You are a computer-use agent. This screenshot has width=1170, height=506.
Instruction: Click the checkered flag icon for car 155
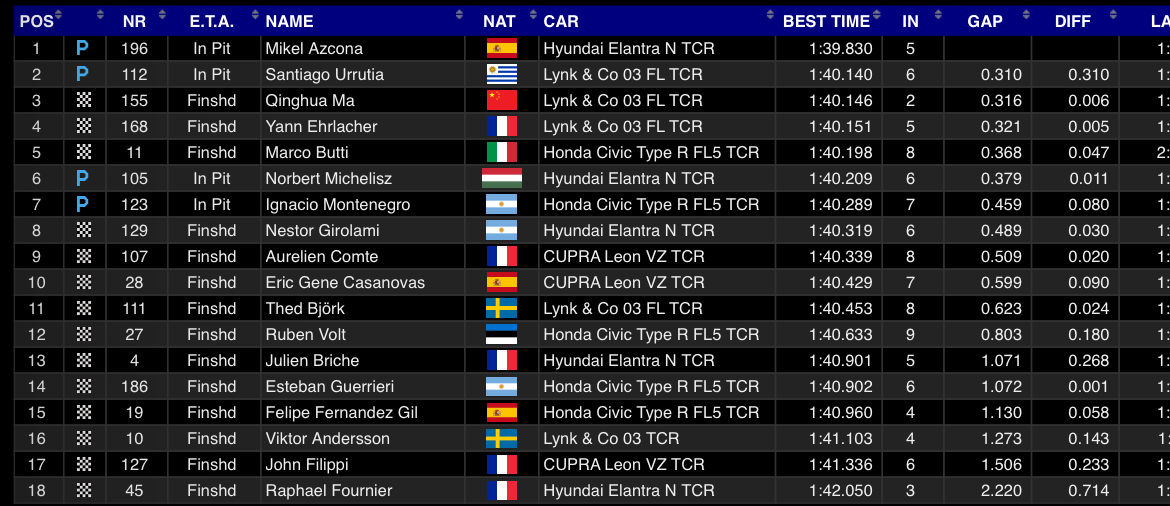(84, 101)
